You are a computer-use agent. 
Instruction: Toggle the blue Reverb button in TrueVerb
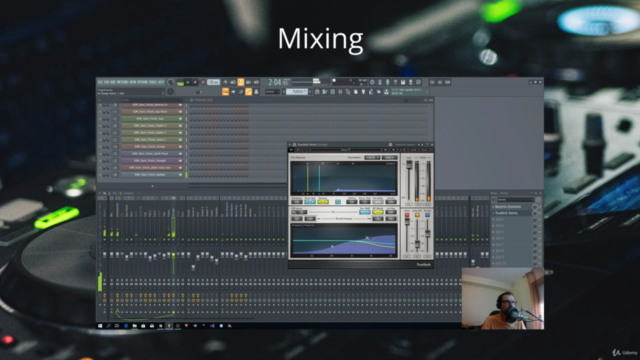tap(427, 215)
